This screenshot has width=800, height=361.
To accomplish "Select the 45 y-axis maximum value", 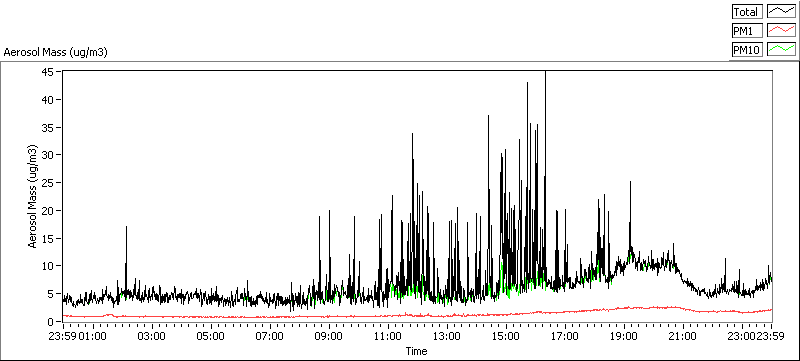I will click(48, 72).
